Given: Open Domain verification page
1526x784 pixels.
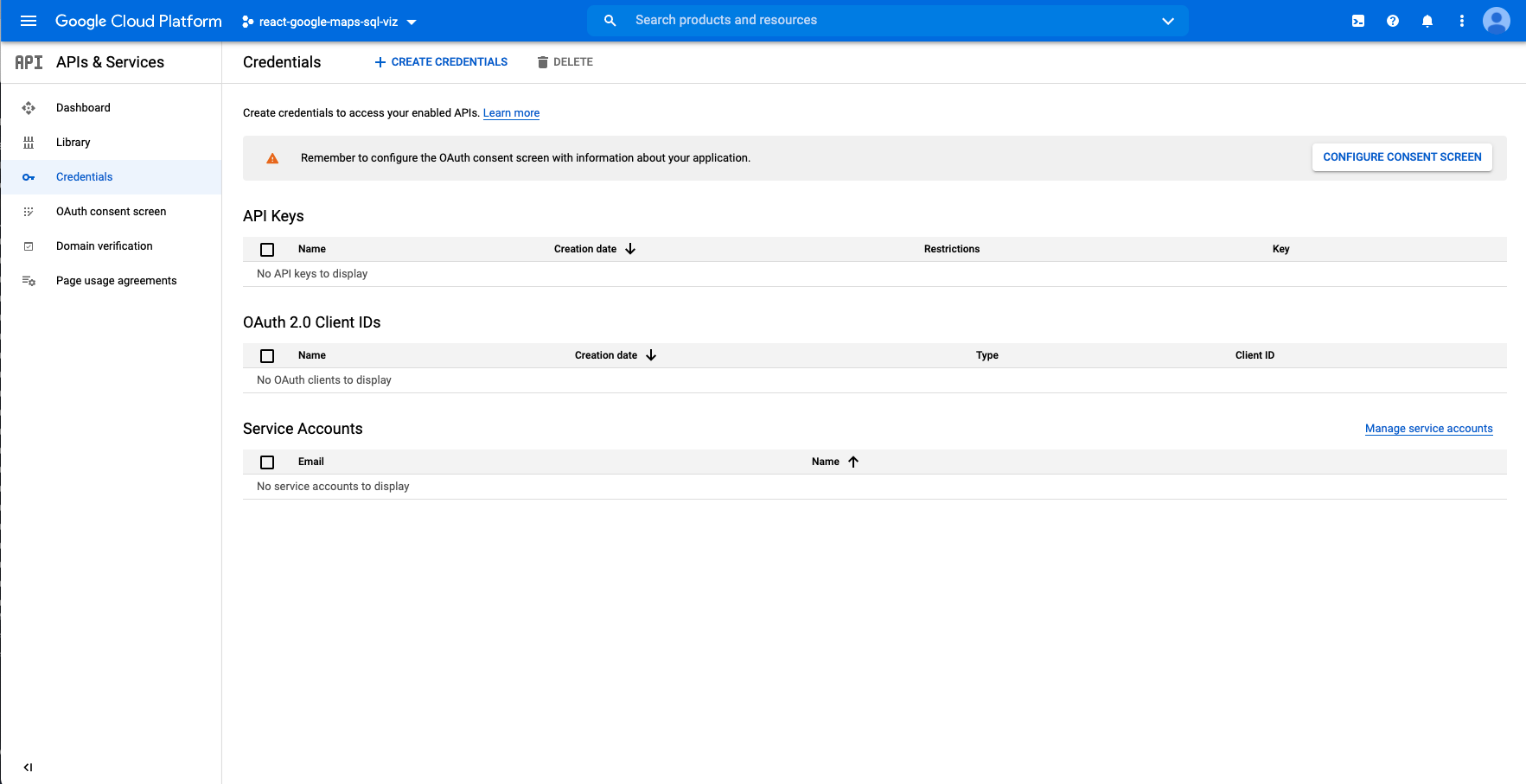Looking at the screenshot, I should click(x=104, y=246).
